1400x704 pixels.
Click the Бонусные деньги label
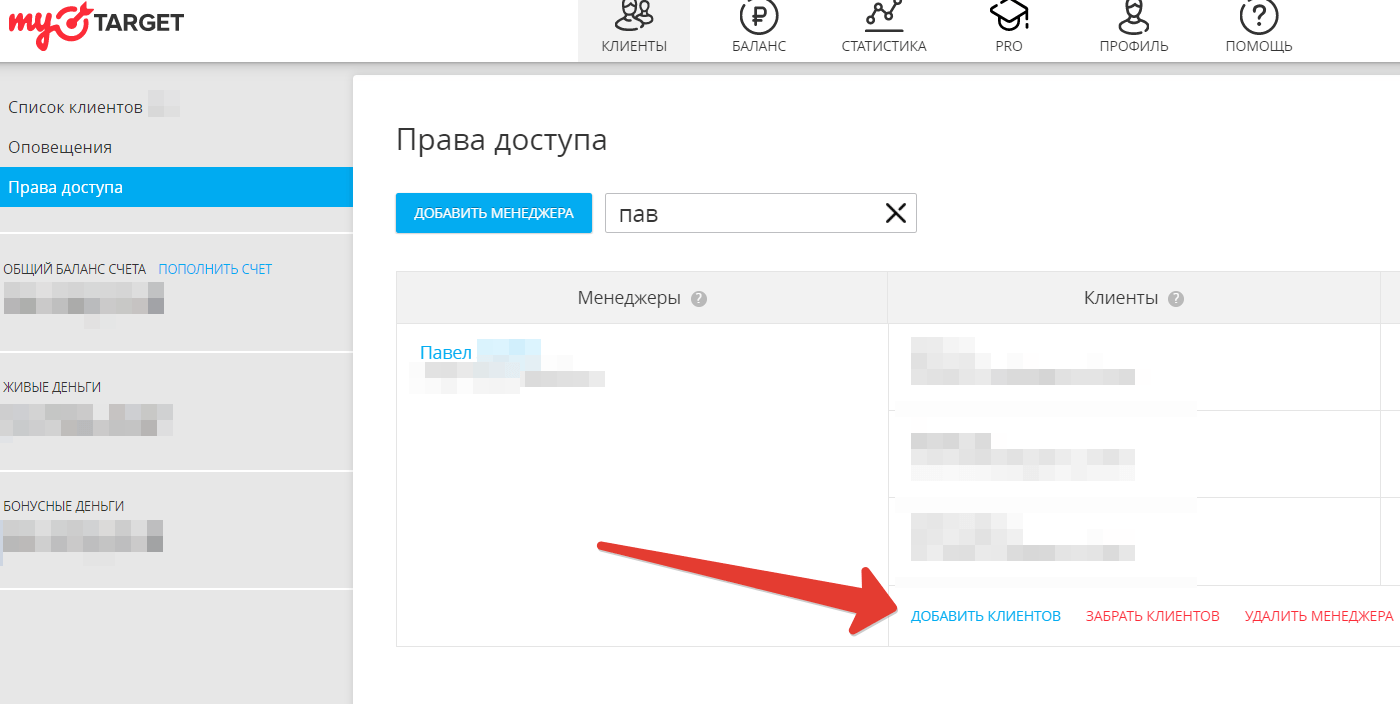pos(64,506)
